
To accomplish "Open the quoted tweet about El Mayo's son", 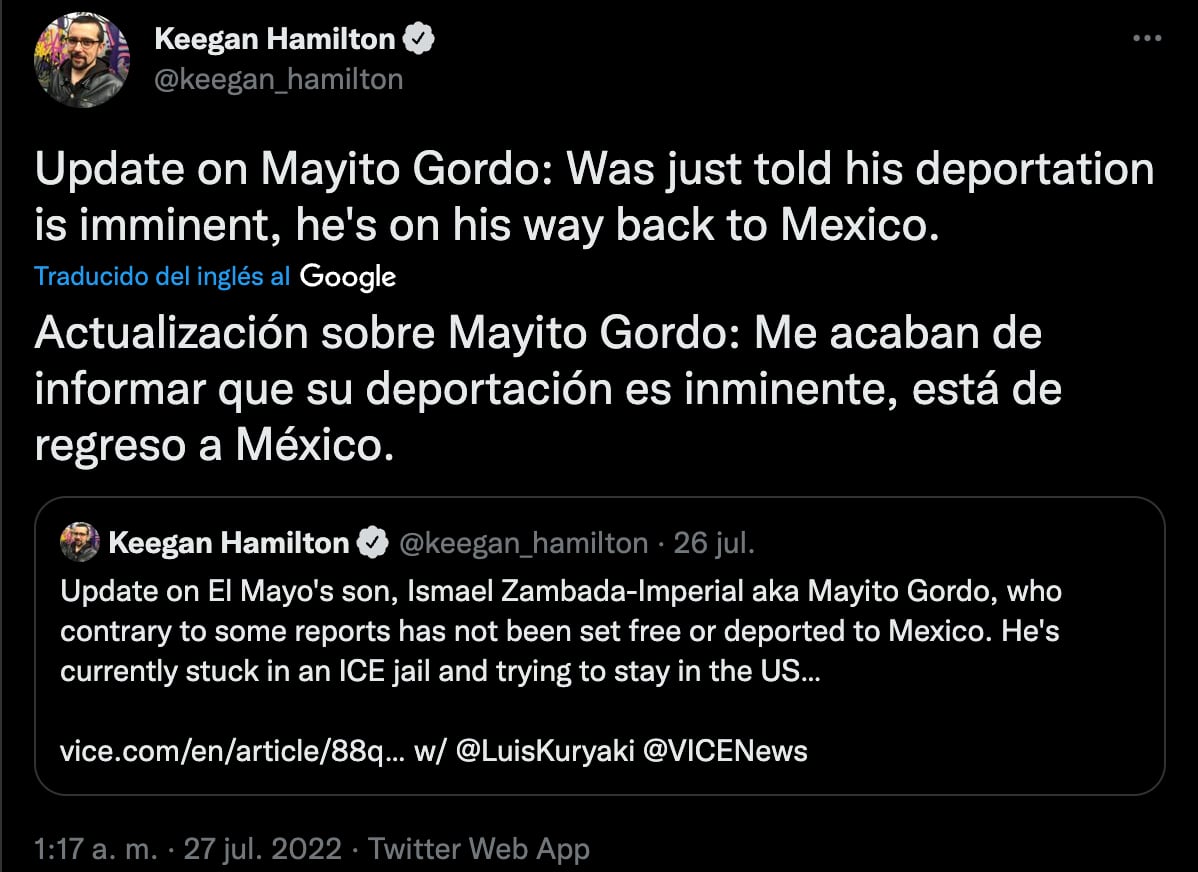I will [x=600, y=631].
